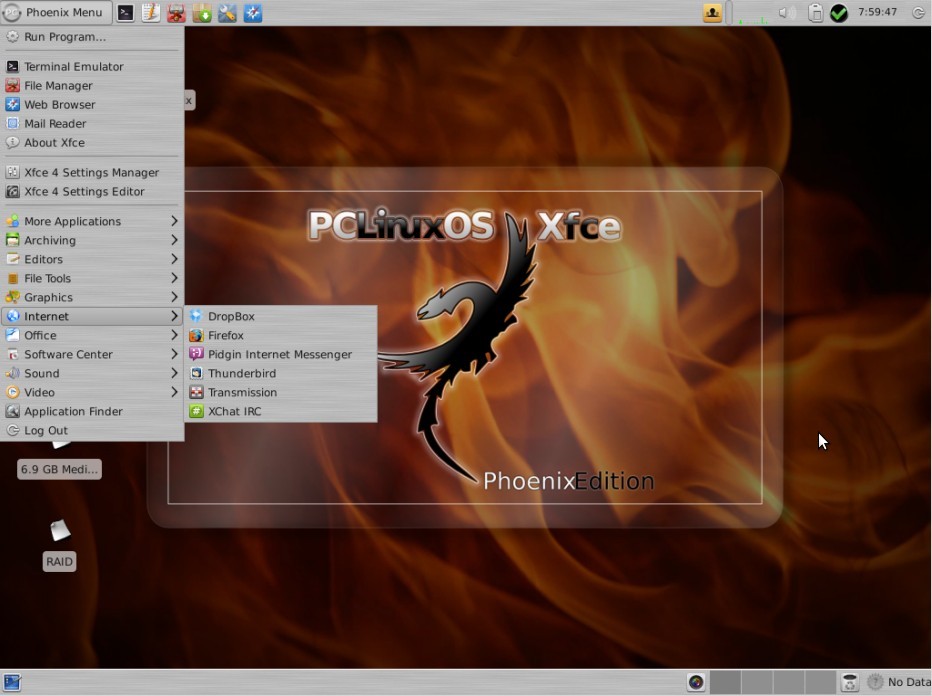
Task: Select the RAID desktop volume icon
Action: point(60,530)
